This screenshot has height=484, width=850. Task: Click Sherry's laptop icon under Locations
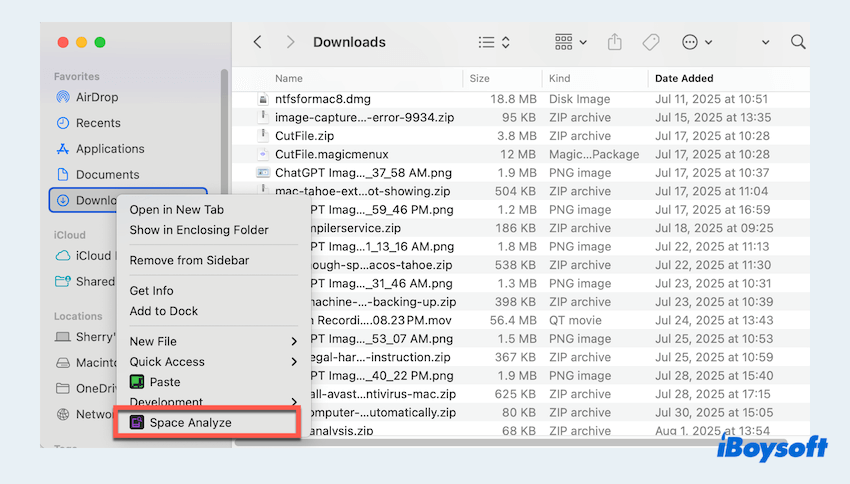point(63,337)
